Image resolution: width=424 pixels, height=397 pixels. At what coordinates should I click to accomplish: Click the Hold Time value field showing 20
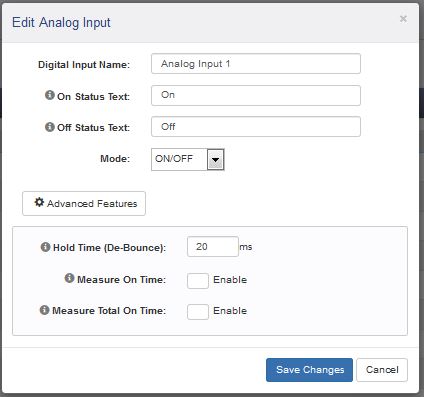(x=213, y=247)
